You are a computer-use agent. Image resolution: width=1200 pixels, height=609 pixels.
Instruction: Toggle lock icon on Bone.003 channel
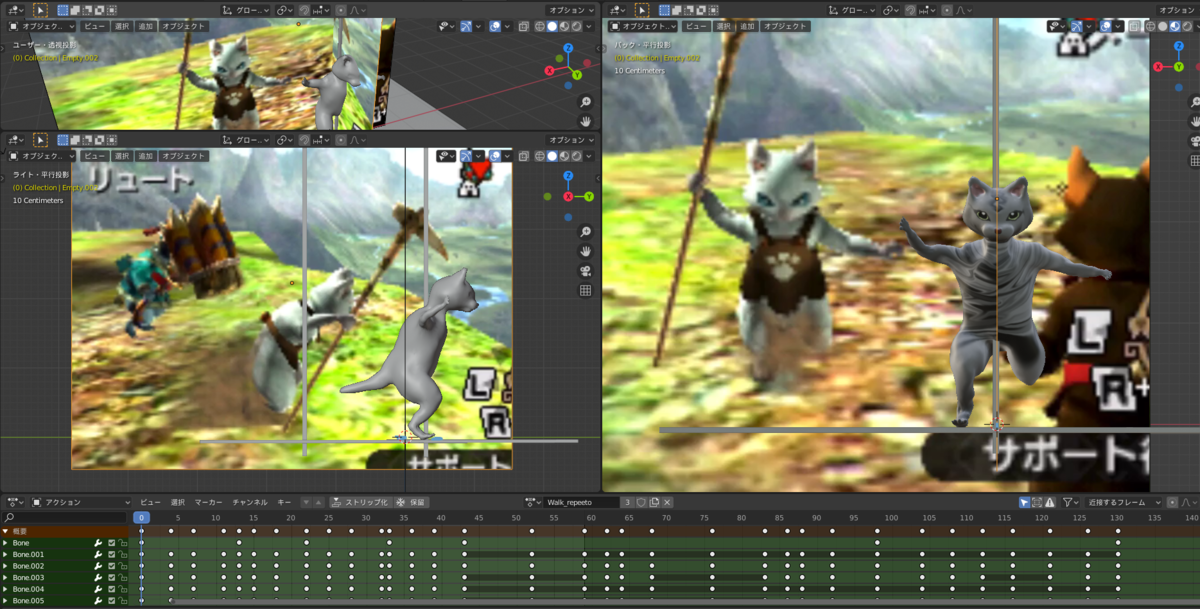click(123, 578)
